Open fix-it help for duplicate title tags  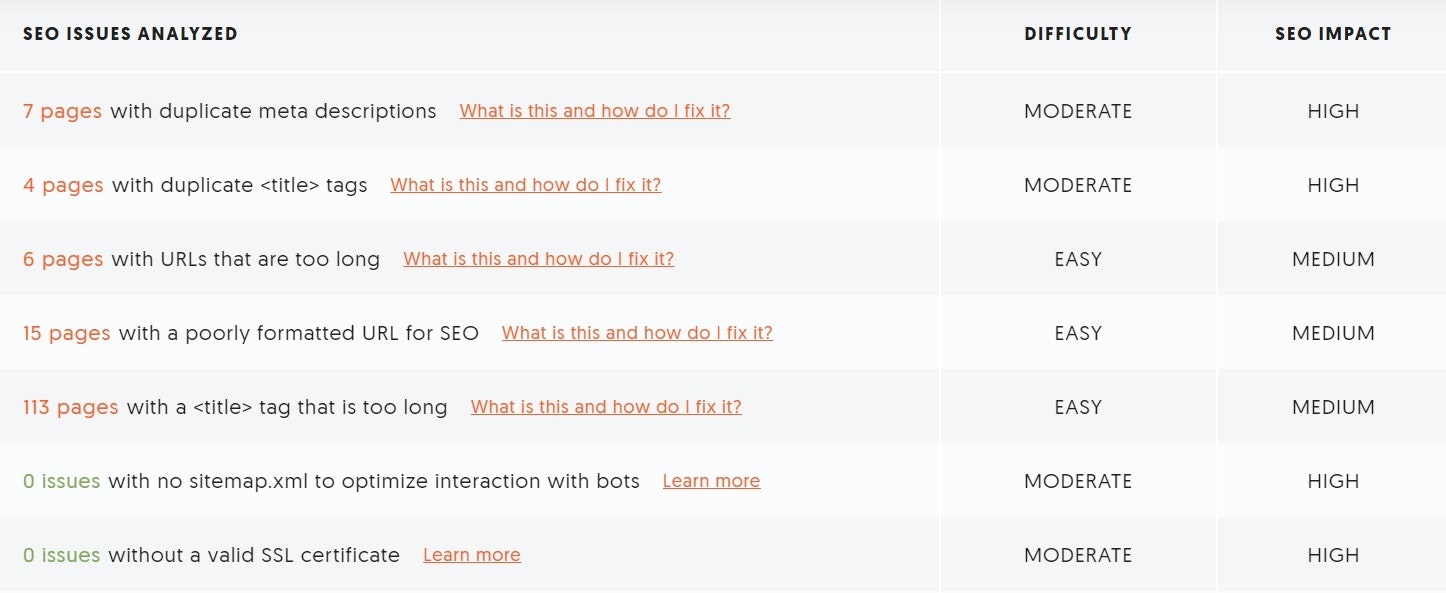click(525, 185)
